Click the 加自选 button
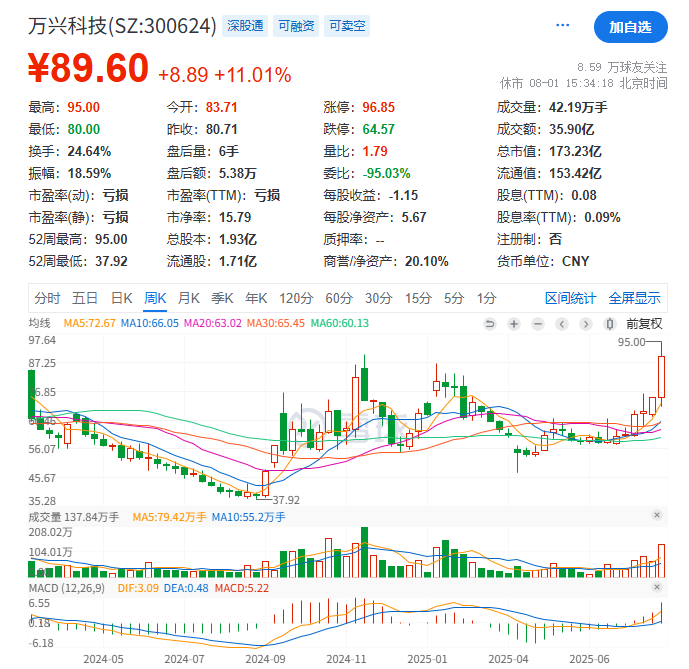The height and width of the screenshot is (669, 689). click(631, 27)
